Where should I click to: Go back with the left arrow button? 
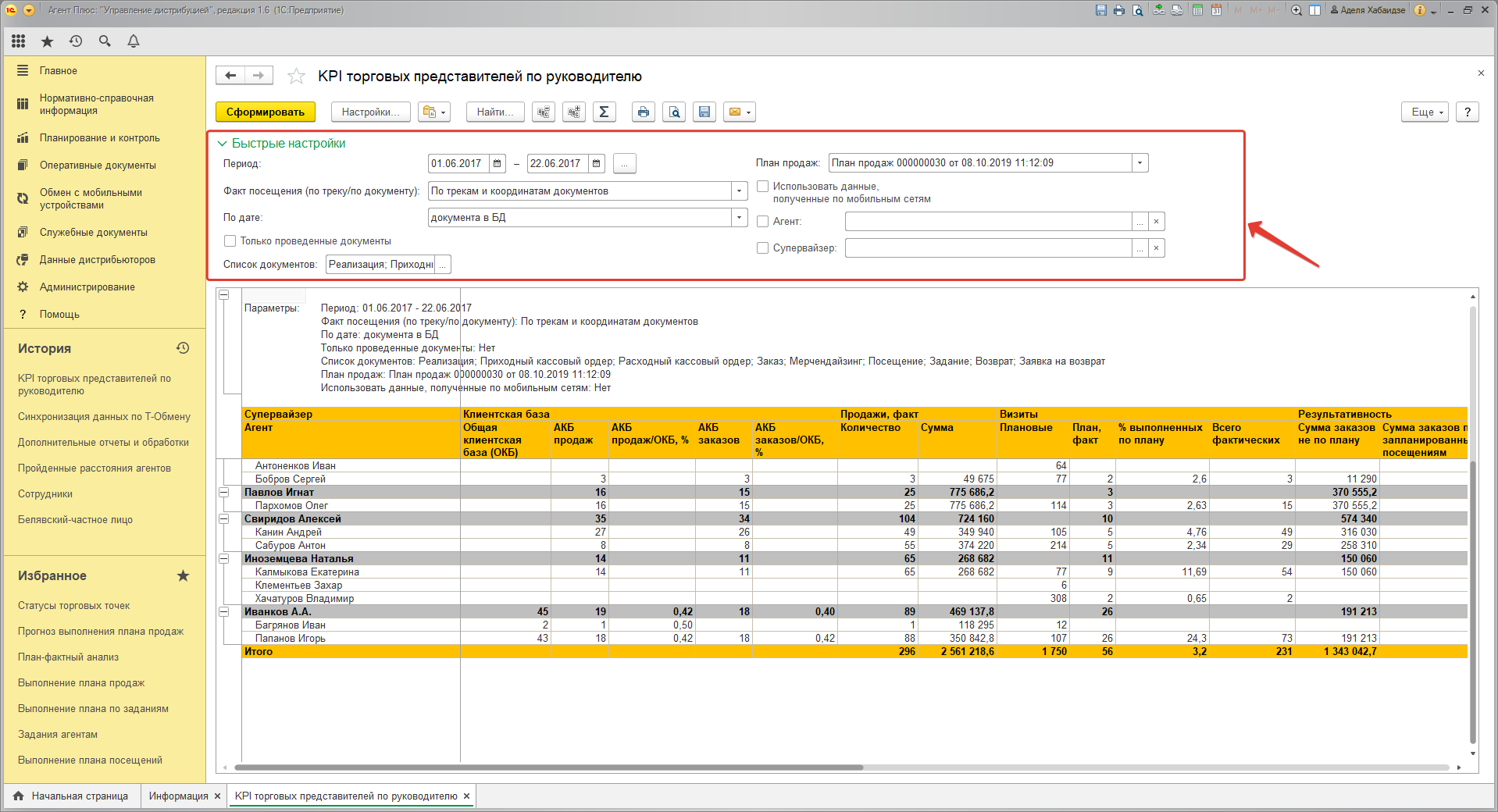(x=230, y=75)
